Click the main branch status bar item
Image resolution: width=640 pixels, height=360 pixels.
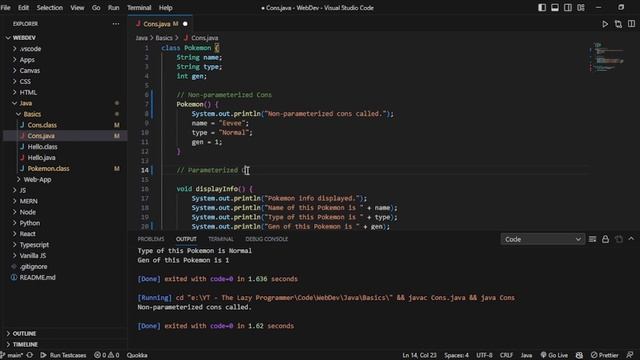pos(12,355)
